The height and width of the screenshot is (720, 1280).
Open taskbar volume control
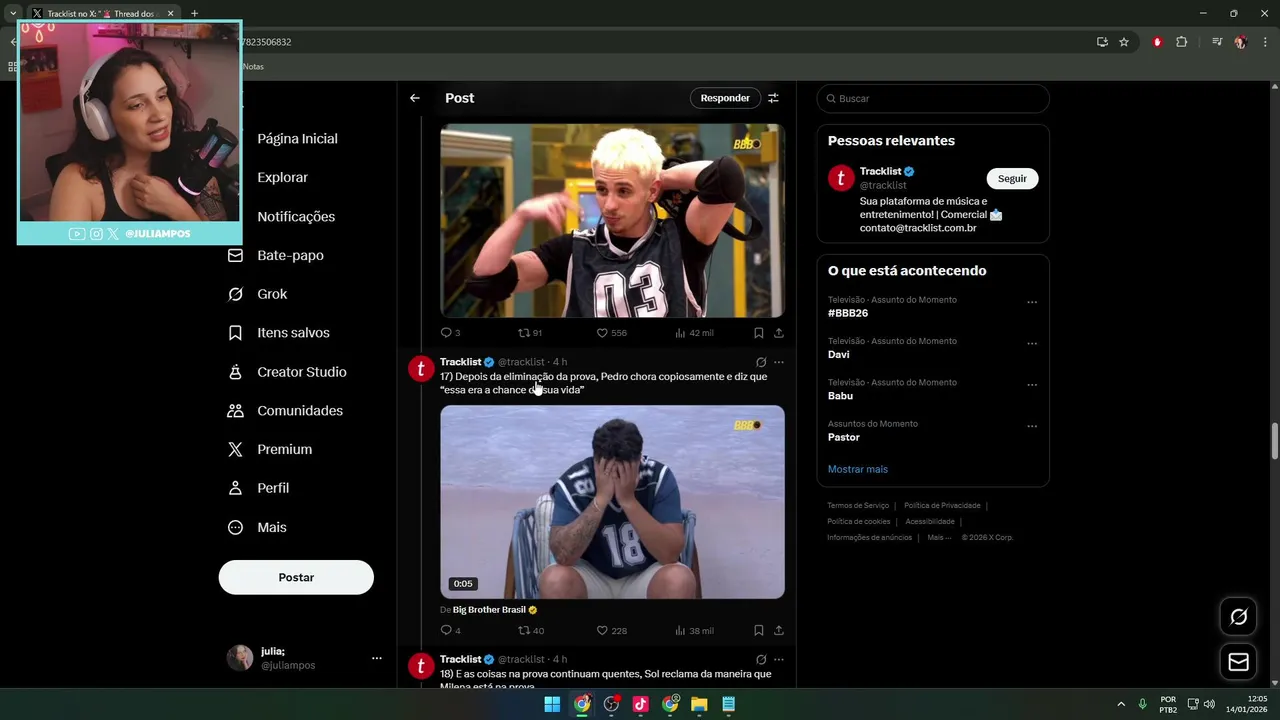[1209, 704]
